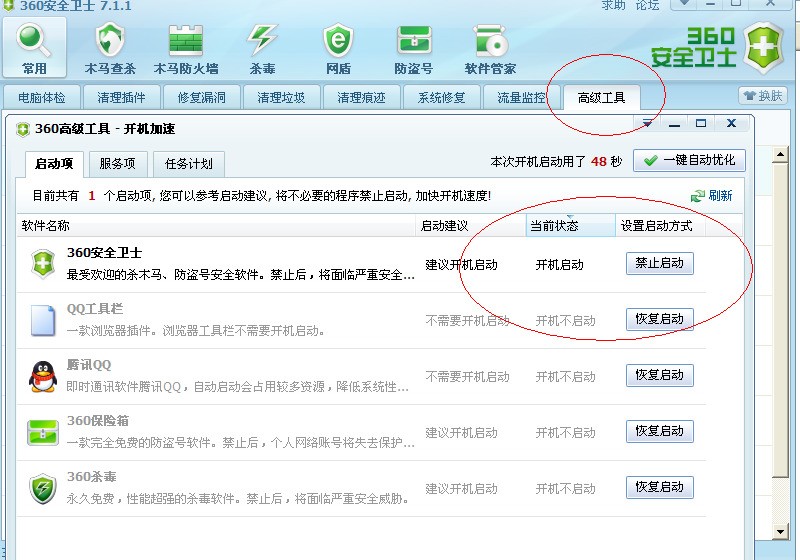Click the 一键自动优化 button

click(x=689, y=161)
